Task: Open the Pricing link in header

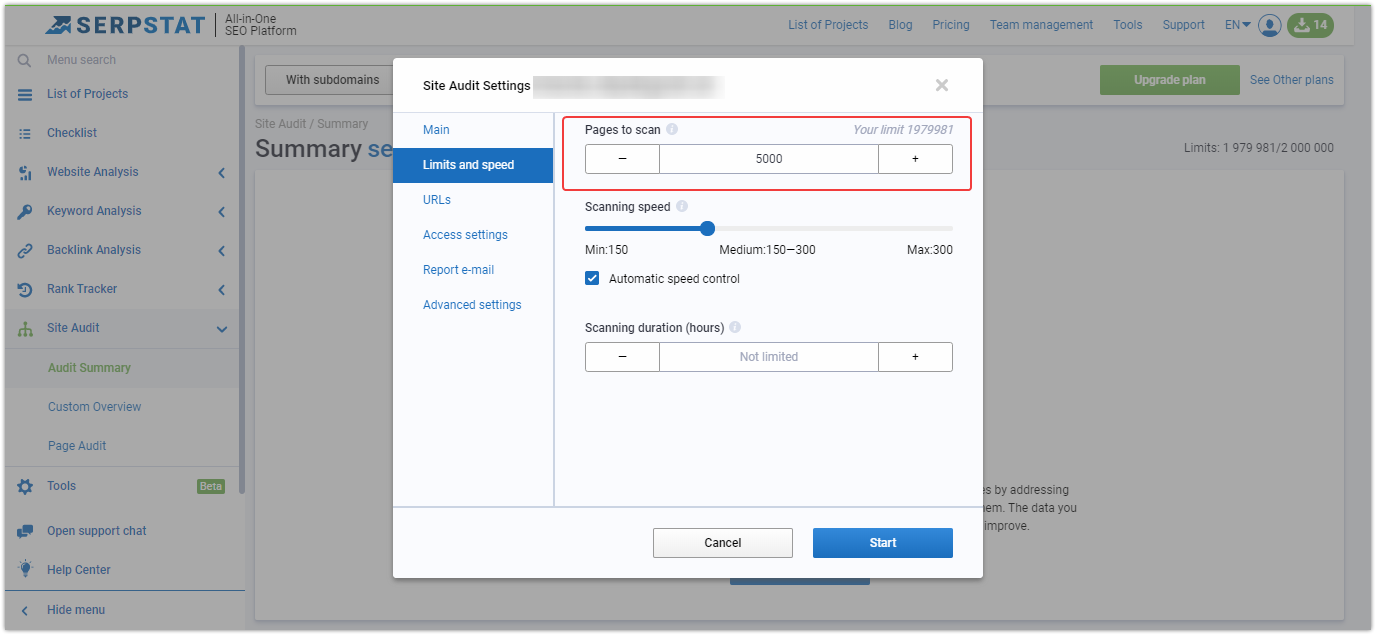Action: coord(951,25)
